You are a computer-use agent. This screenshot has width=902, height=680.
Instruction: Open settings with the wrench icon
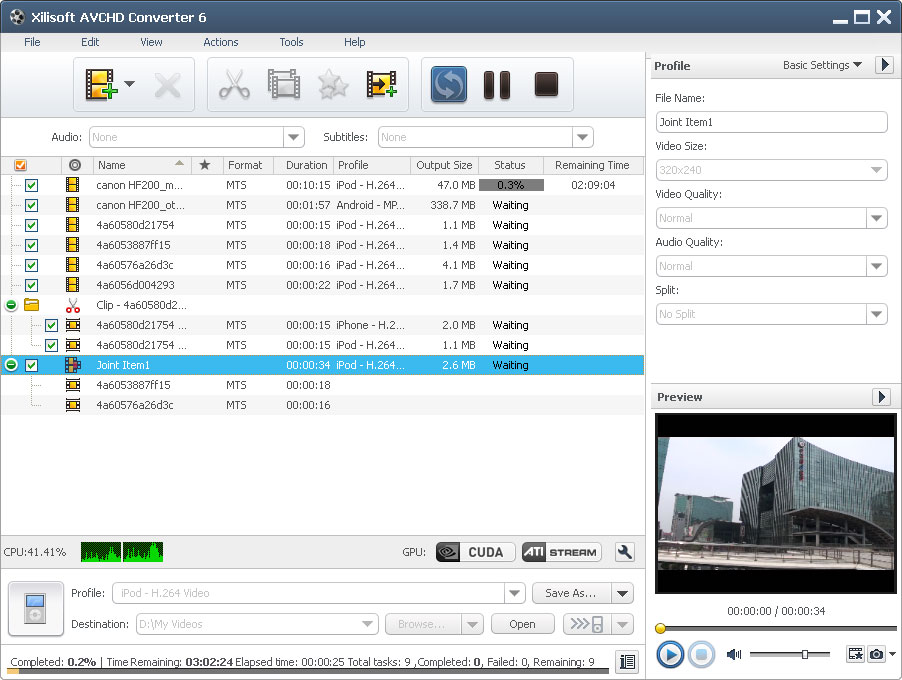pyautogui.click(x=625, y=552)
